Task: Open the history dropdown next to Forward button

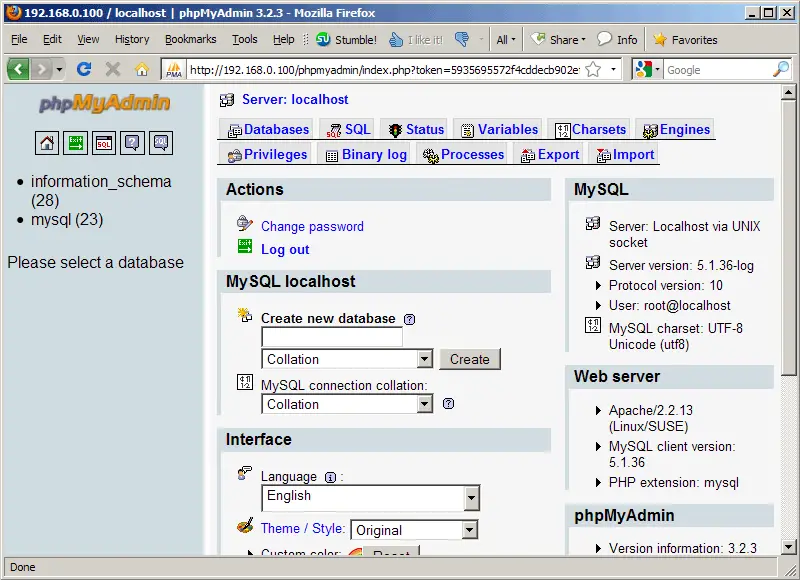Action: 59,69
